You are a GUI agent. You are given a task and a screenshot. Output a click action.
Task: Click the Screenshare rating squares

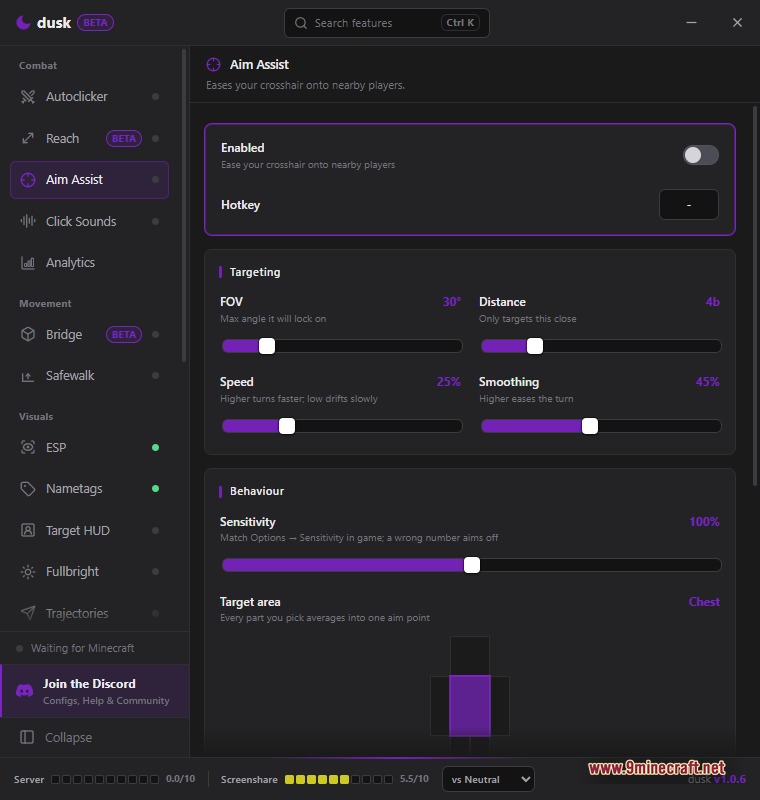339,779
